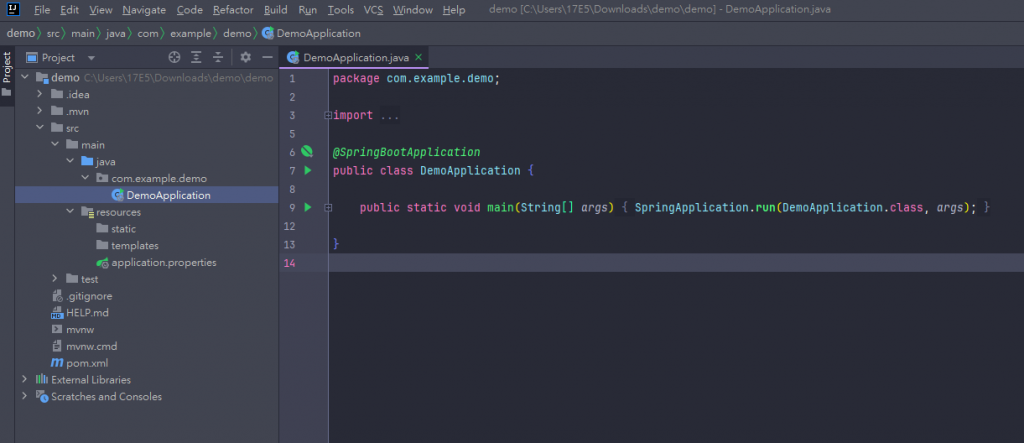Click the resources folder icon

[88, 212]
